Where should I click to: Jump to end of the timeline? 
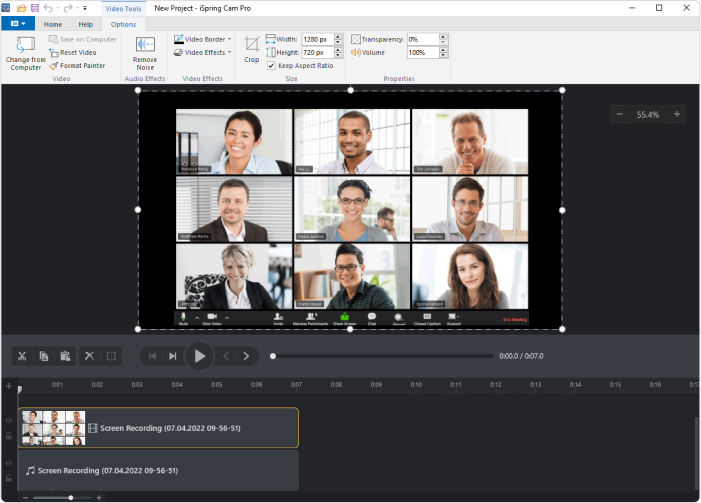tap(173, 356)
